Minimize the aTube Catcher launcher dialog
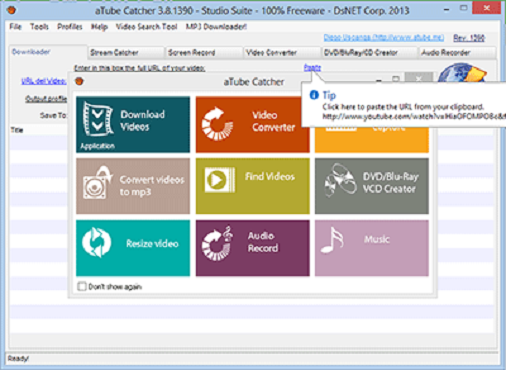 click(x=379, y=80)
